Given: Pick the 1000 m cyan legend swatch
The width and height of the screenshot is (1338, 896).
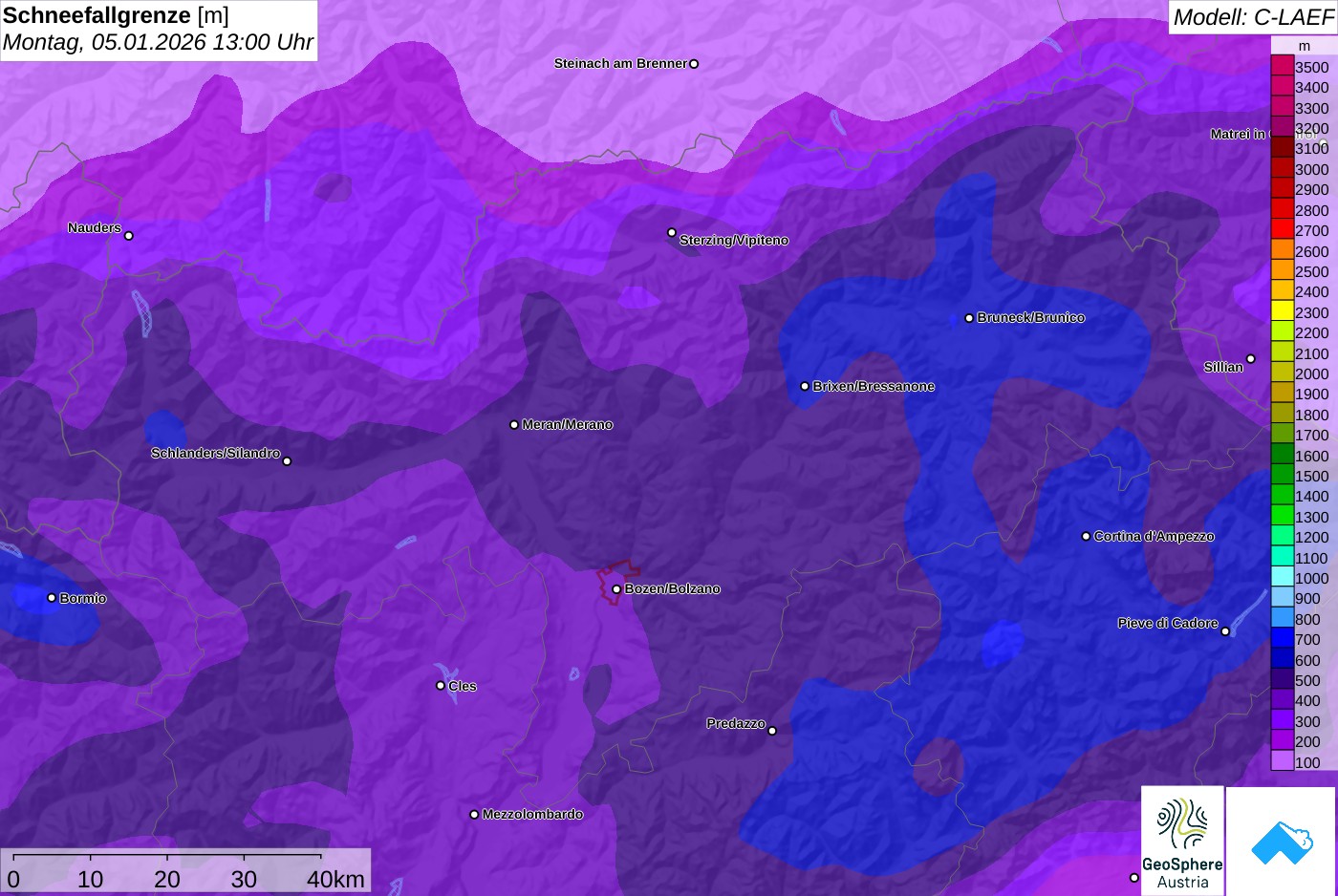Looking at the screenshot, I should 1282,577.
